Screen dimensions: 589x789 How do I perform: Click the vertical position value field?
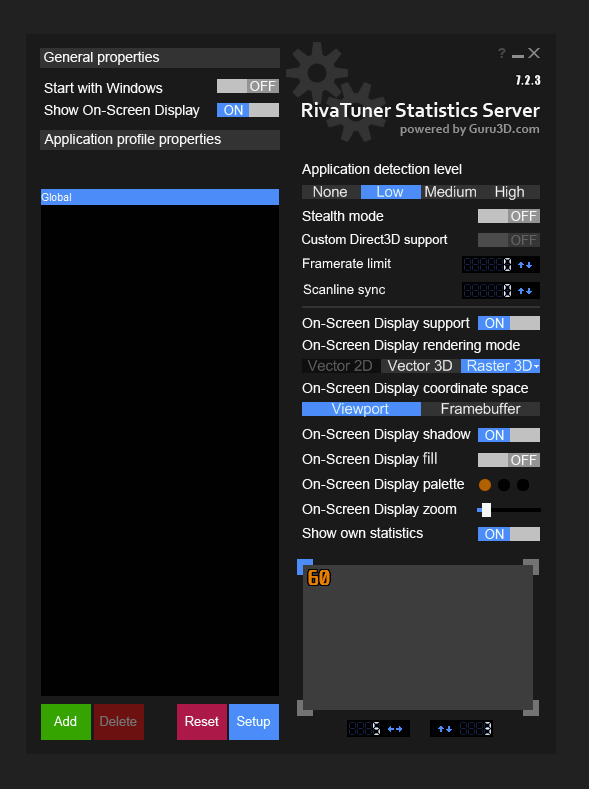pos(475,729)
